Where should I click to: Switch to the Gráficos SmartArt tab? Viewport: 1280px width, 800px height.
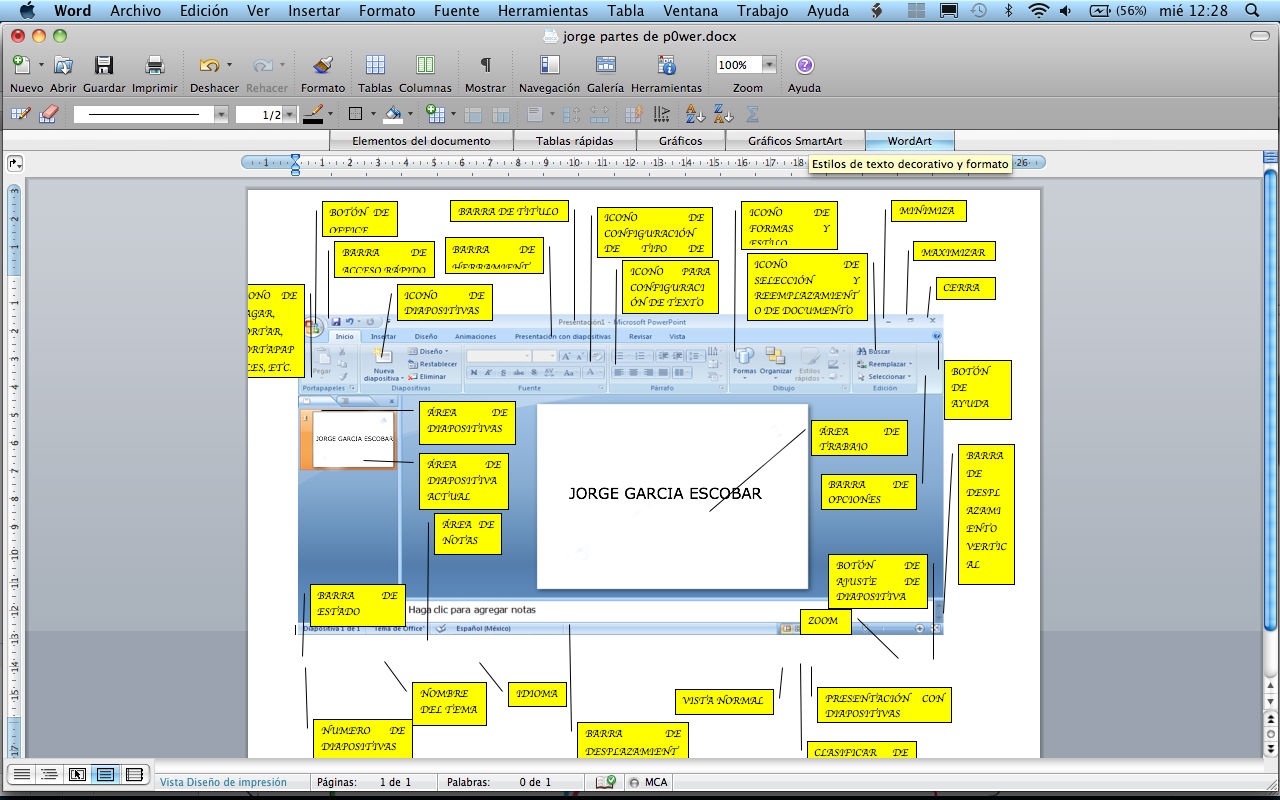[x=795, y=140]
